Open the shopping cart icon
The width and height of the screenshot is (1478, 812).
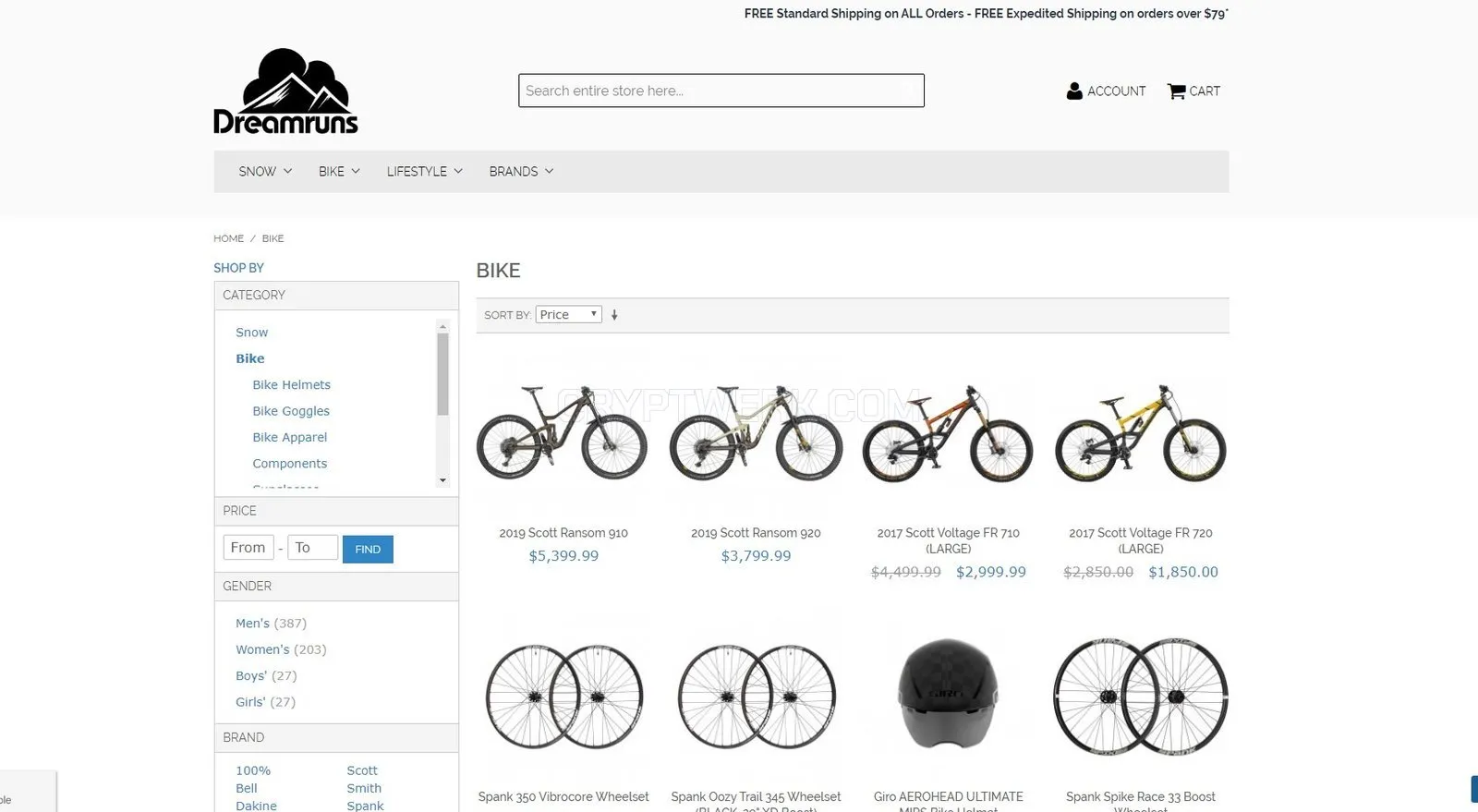[x=1176, y=91]
